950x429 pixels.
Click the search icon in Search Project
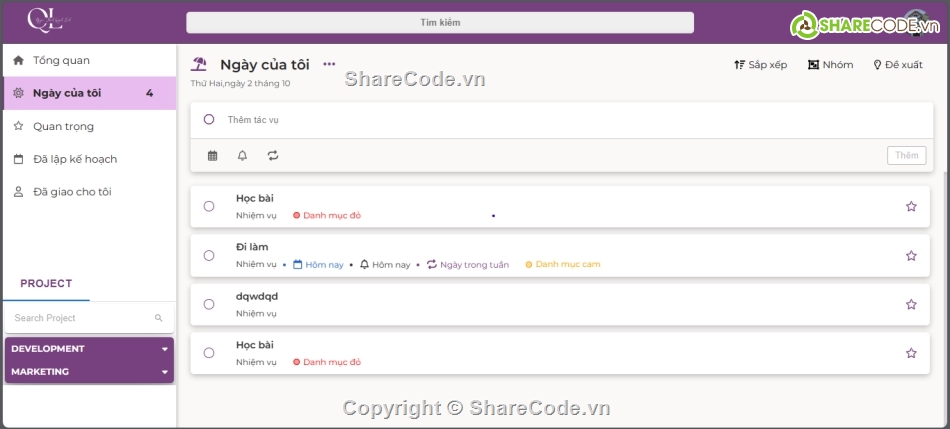coord(158,318)
